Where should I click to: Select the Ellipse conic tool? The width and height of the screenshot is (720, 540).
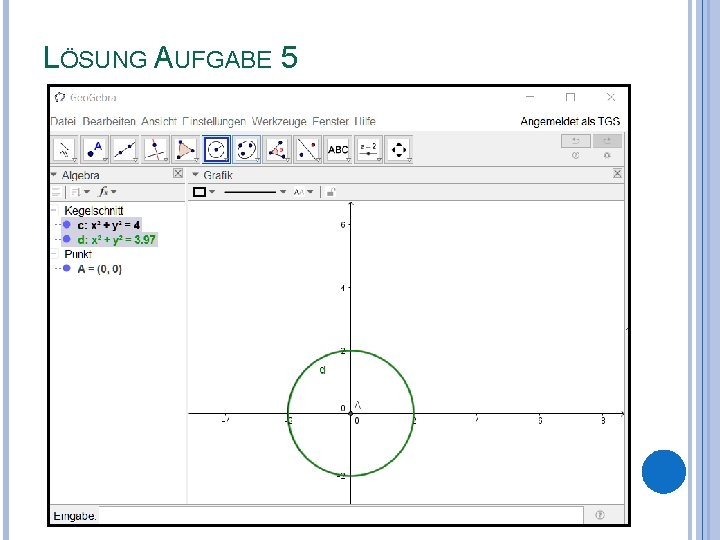247,149
